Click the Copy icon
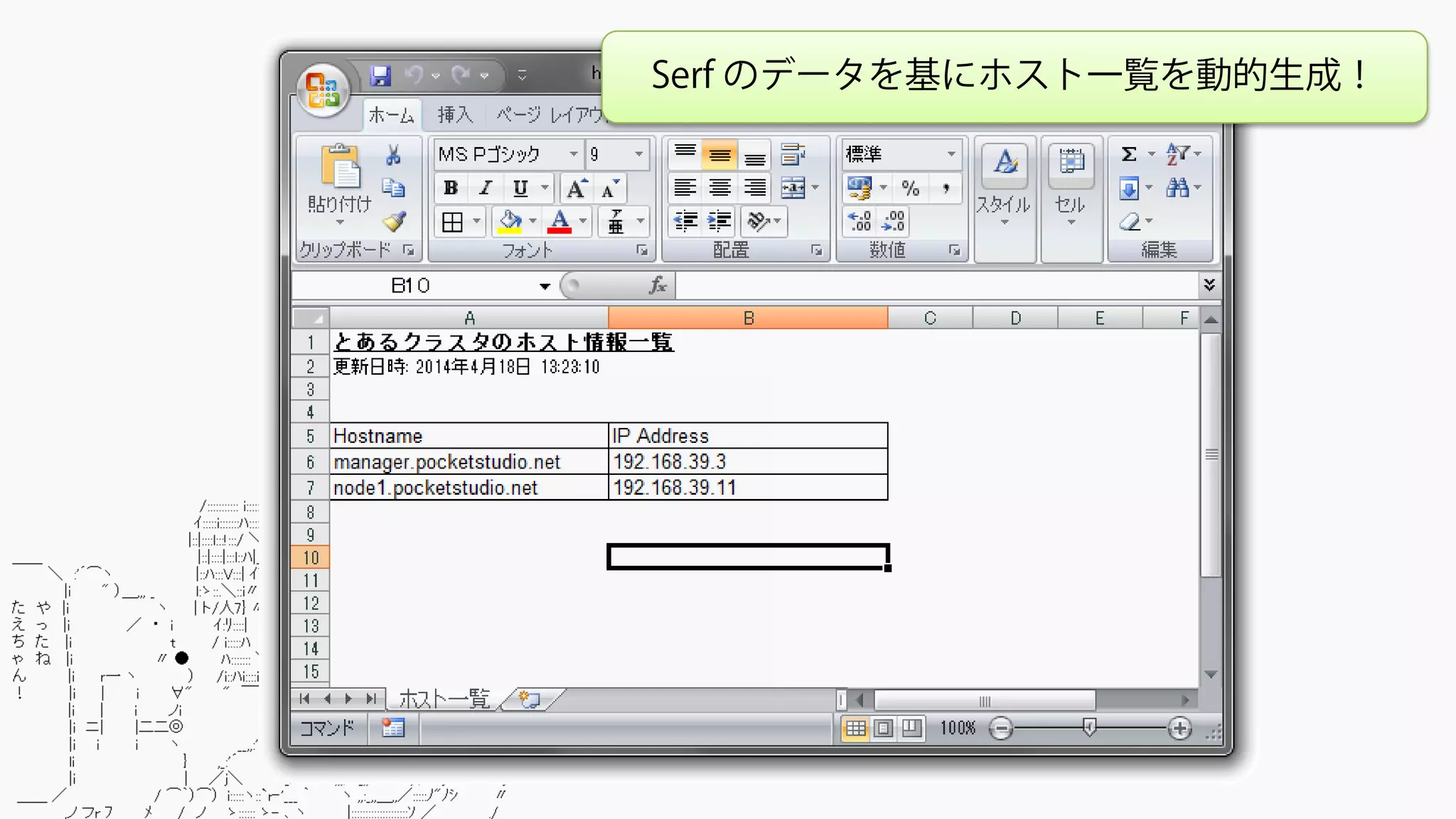 pyautogui.click(x=393, y=188)
